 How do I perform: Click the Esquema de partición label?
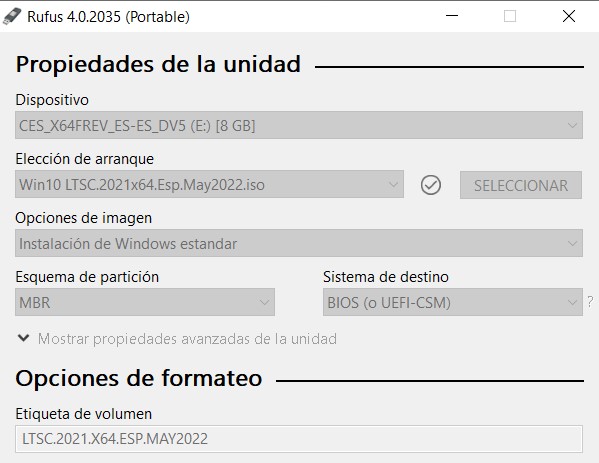point(87,277)
